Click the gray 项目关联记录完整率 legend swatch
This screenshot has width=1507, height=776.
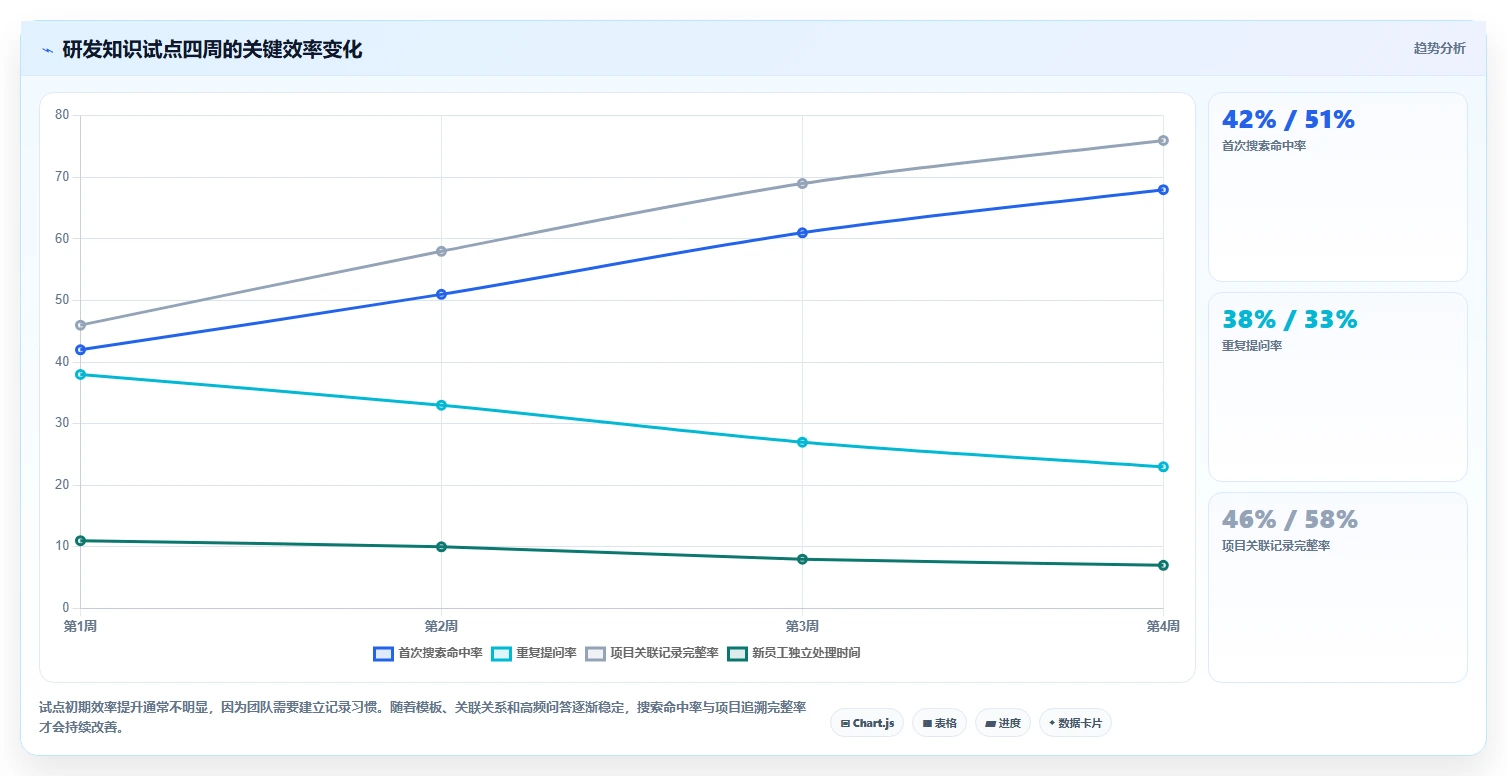595,653
